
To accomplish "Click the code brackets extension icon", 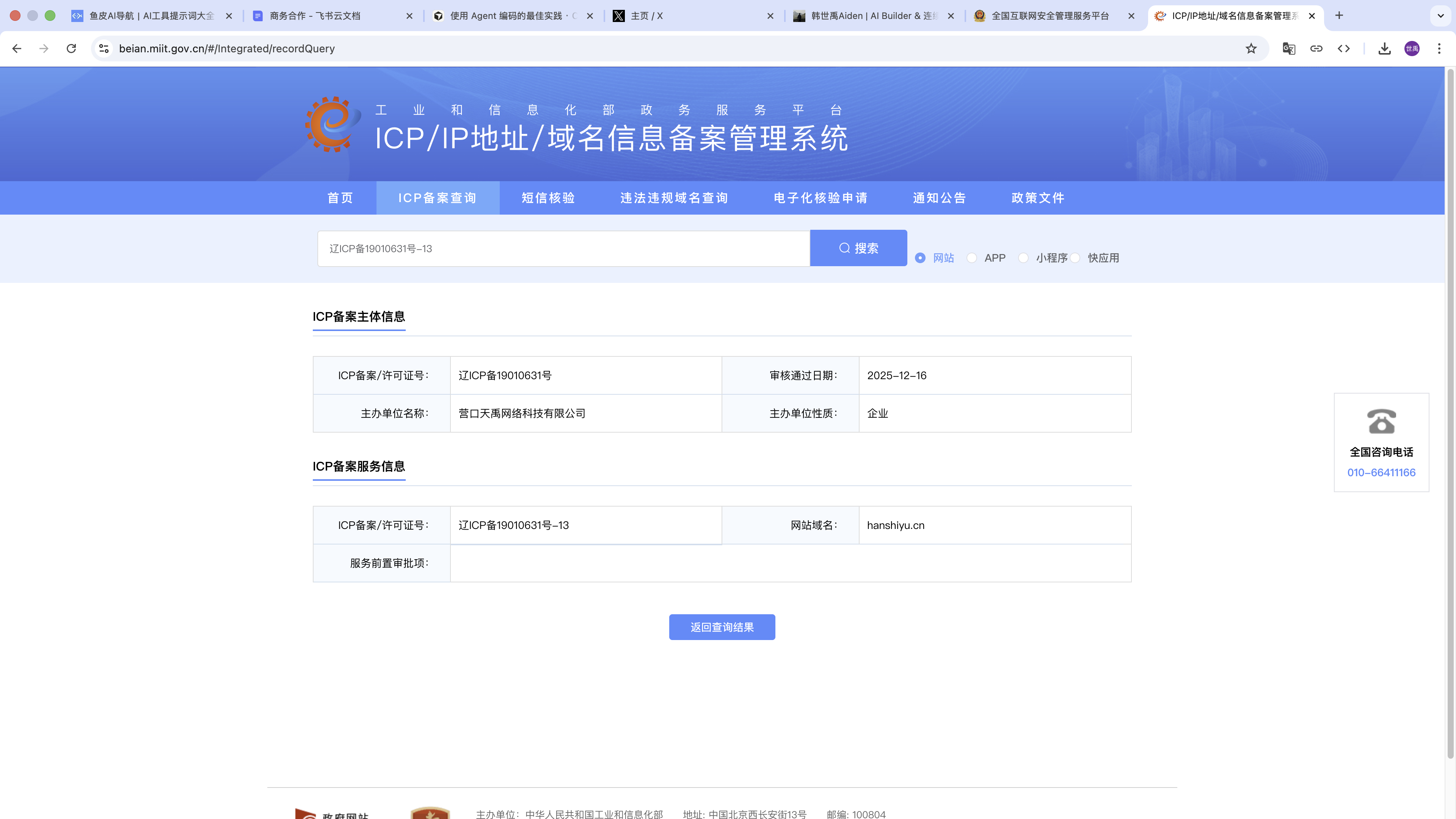I will click(x=1343, y=49).
